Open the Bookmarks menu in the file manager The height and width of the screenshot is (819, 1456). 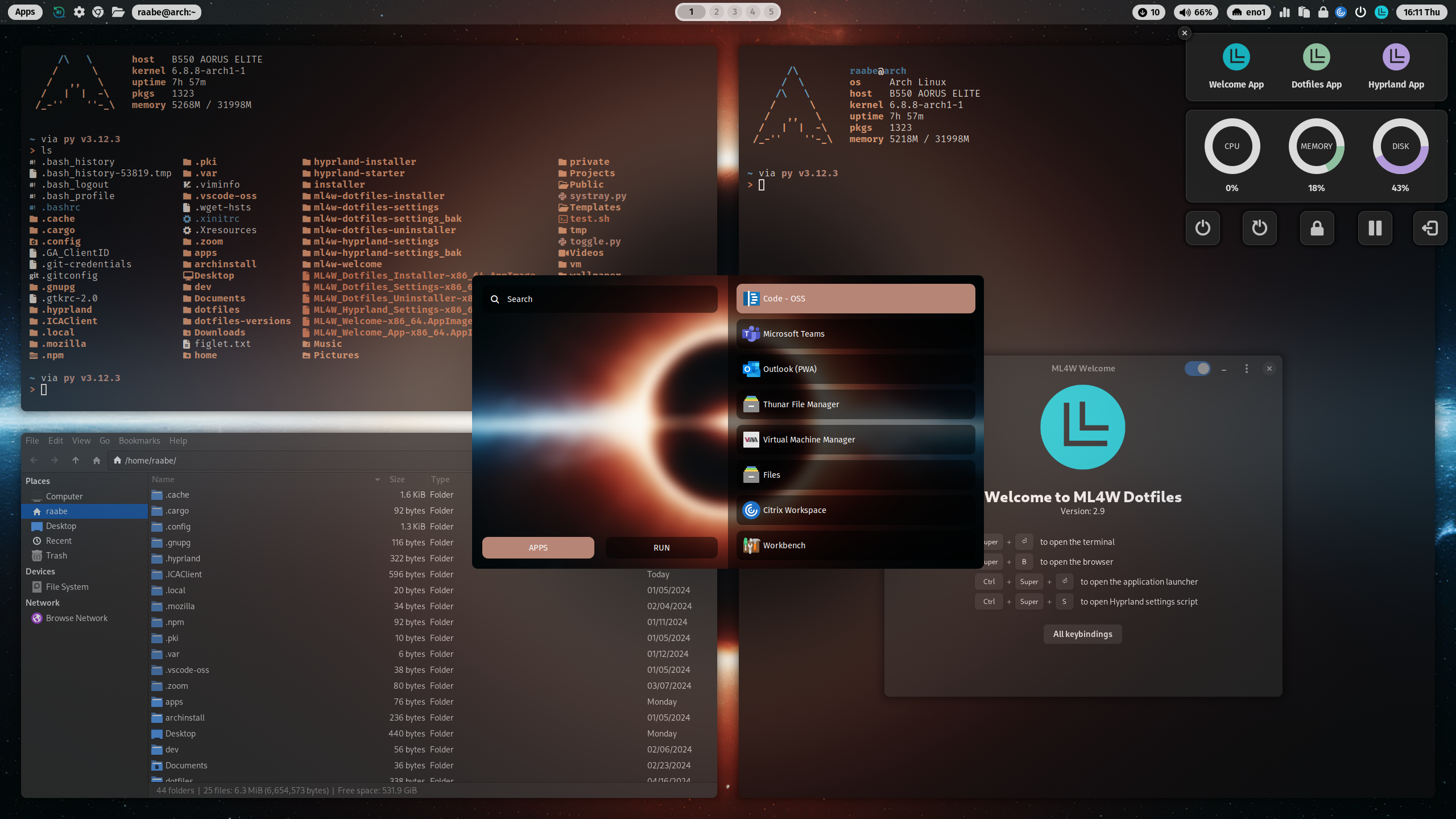(x=139, y=440)
